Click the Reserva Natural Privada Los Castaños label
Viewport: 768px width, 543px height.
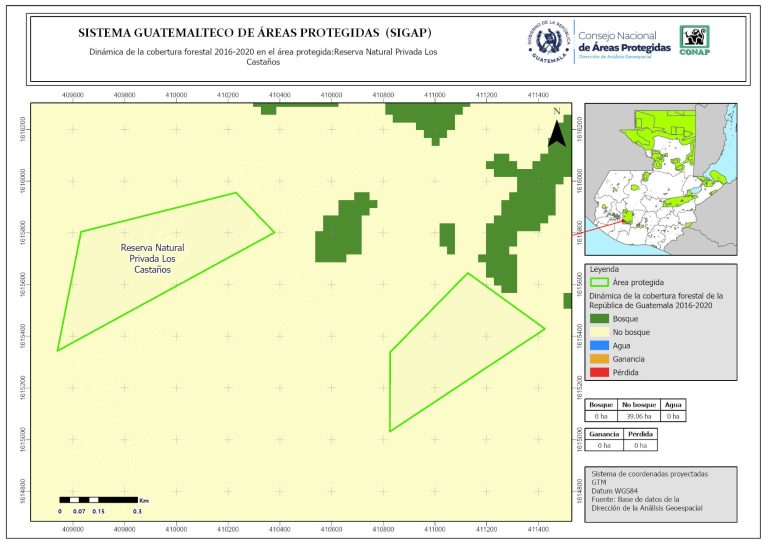coord(152,258)
